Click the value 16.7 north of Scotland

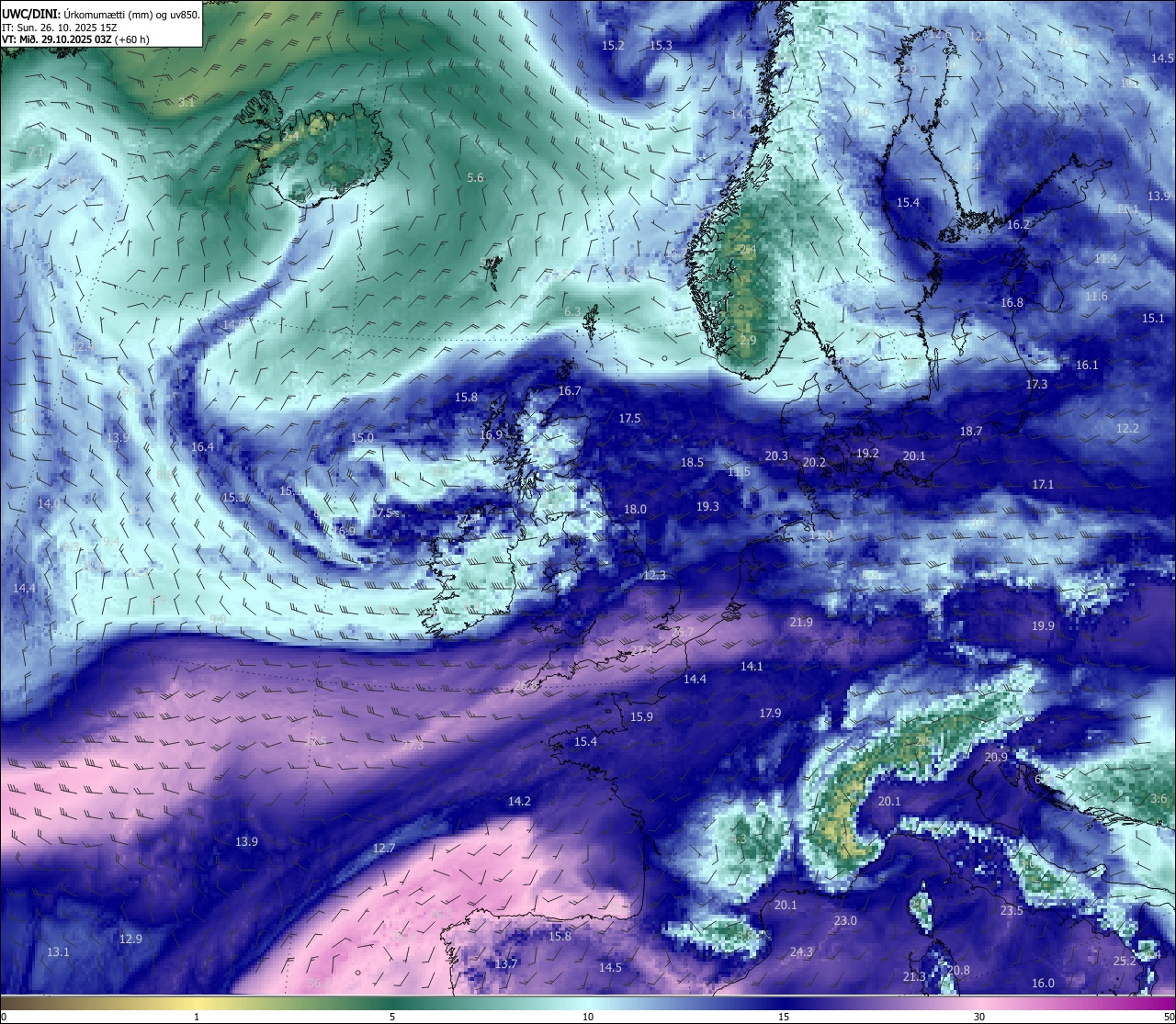(570, 391)
